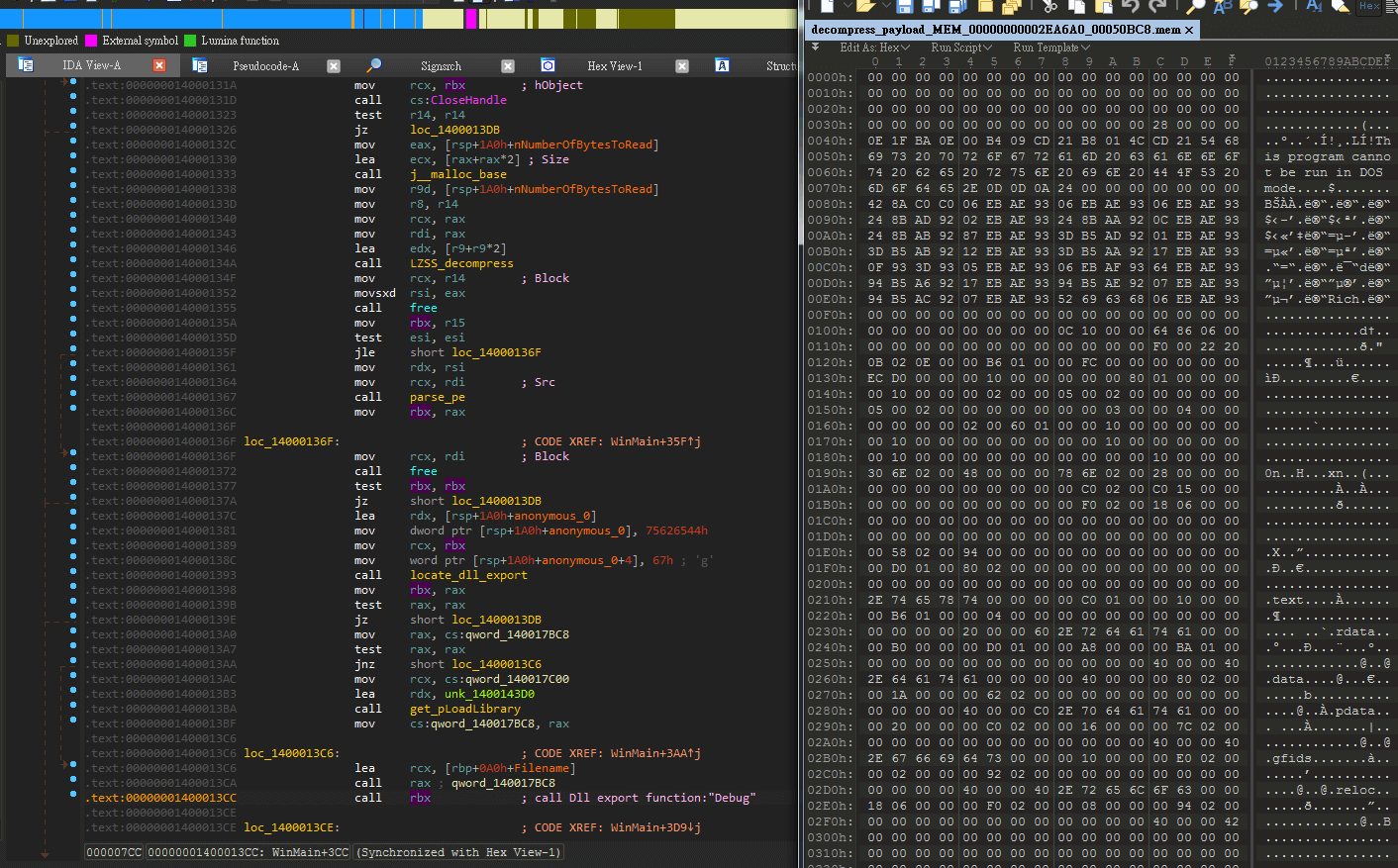Click the Replace 'AB' icon in hex editor toolbar

pyautogui.click(x=1223, y=6)
